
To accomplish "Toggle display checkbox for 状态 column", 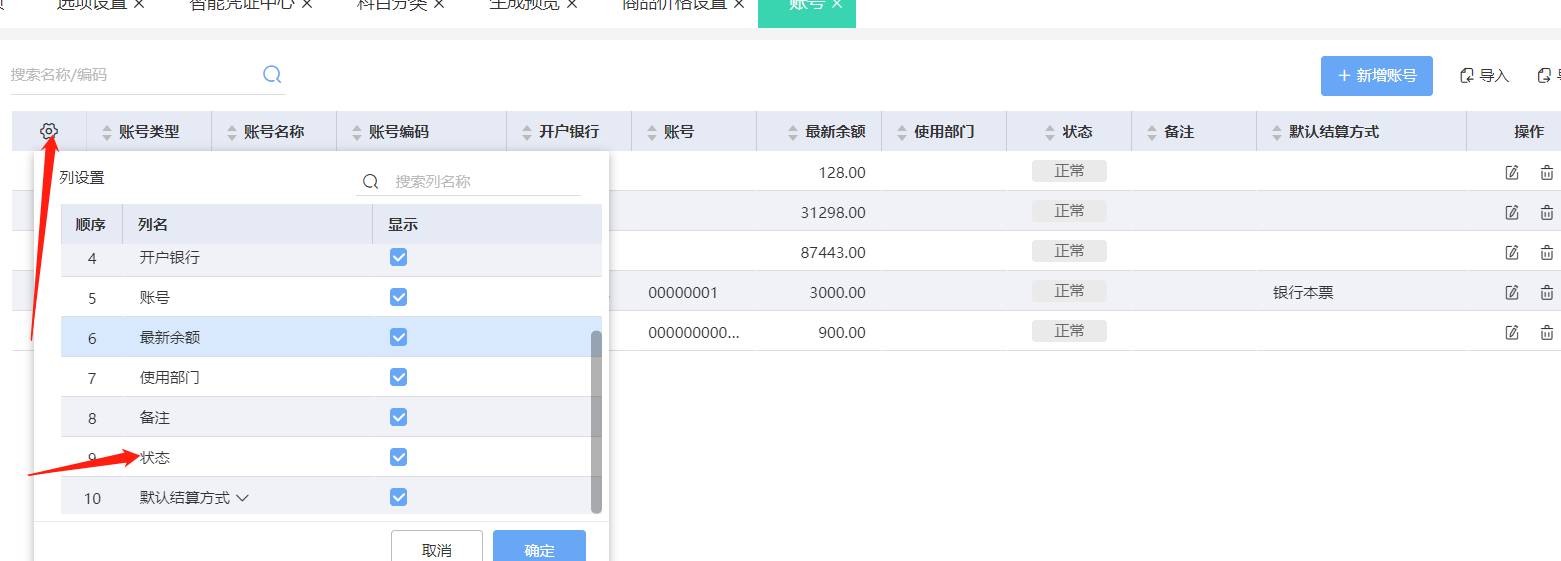I will 398,457.
